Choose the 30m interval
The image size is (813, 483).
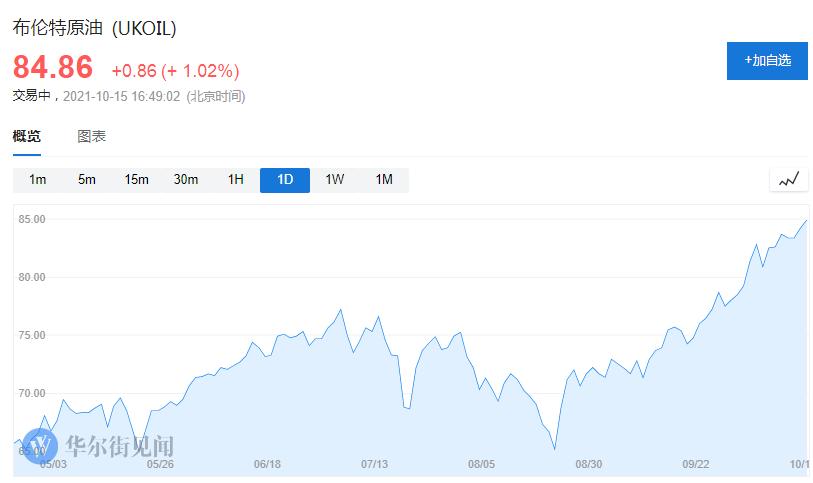point(186,180)
